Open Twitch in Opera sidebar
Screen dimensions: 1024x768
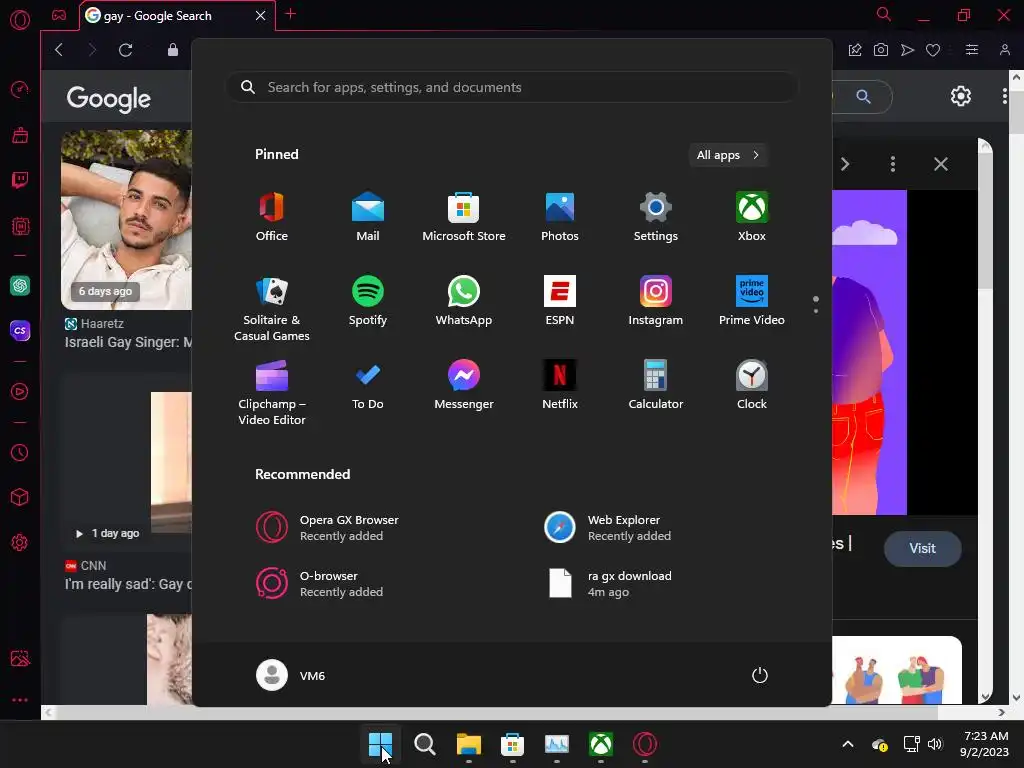pos(20,180)
